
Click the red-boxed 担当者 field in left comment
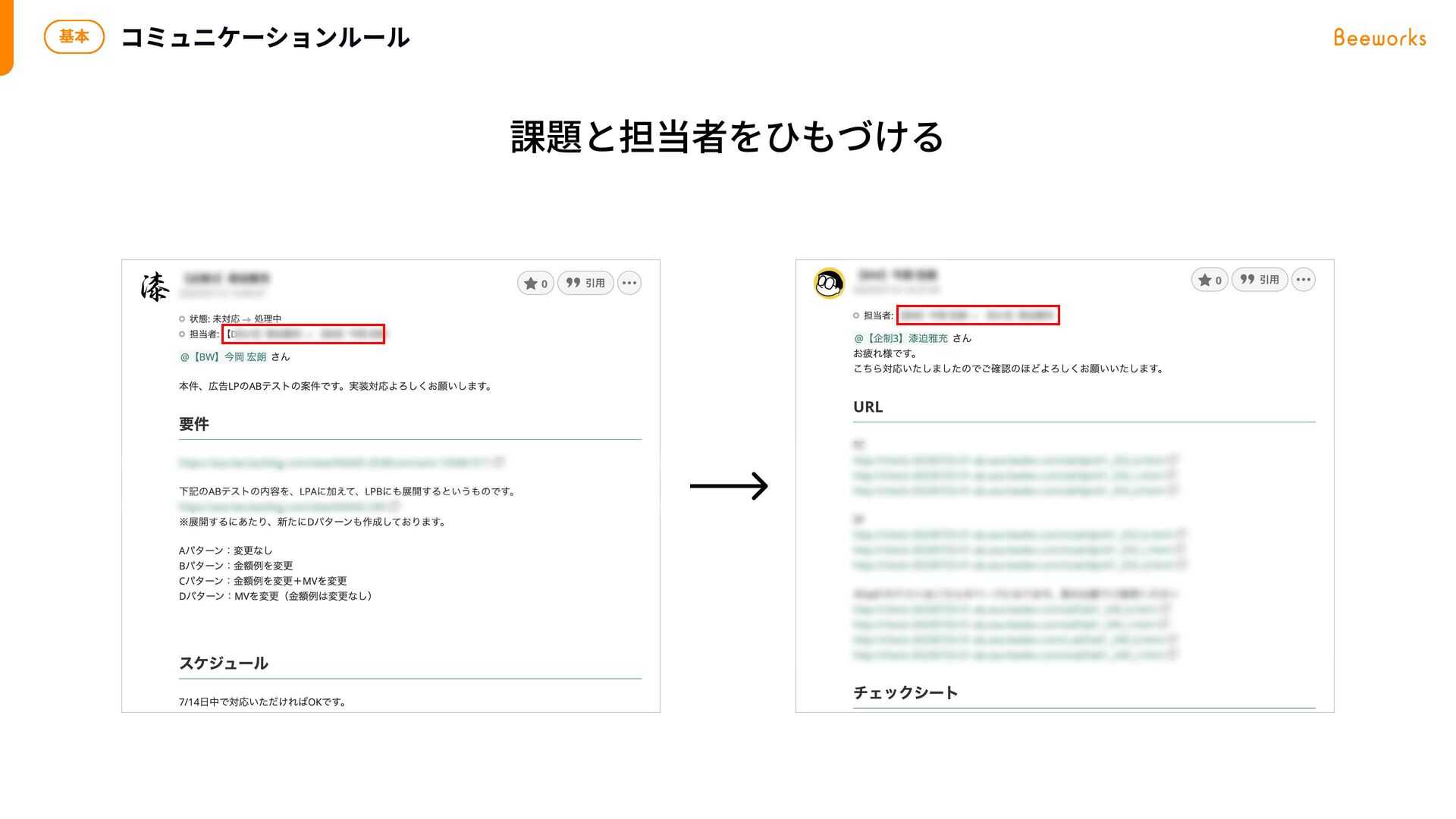(x=303, y=334)
